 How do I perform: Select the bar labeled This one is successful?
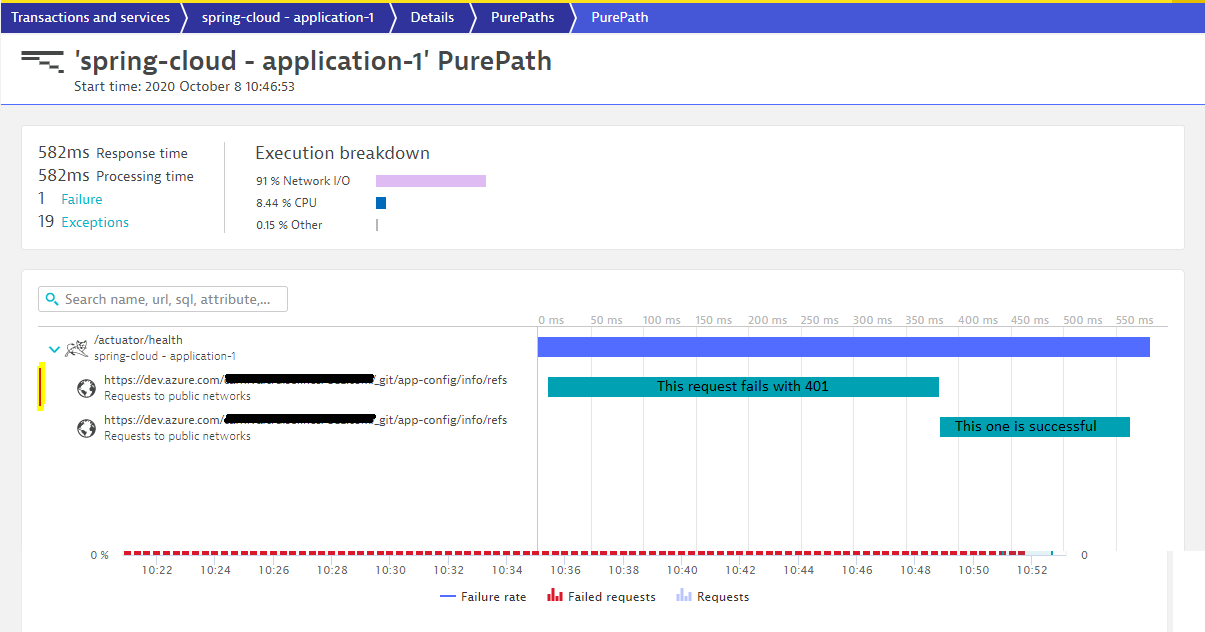tap(1034, 426)
